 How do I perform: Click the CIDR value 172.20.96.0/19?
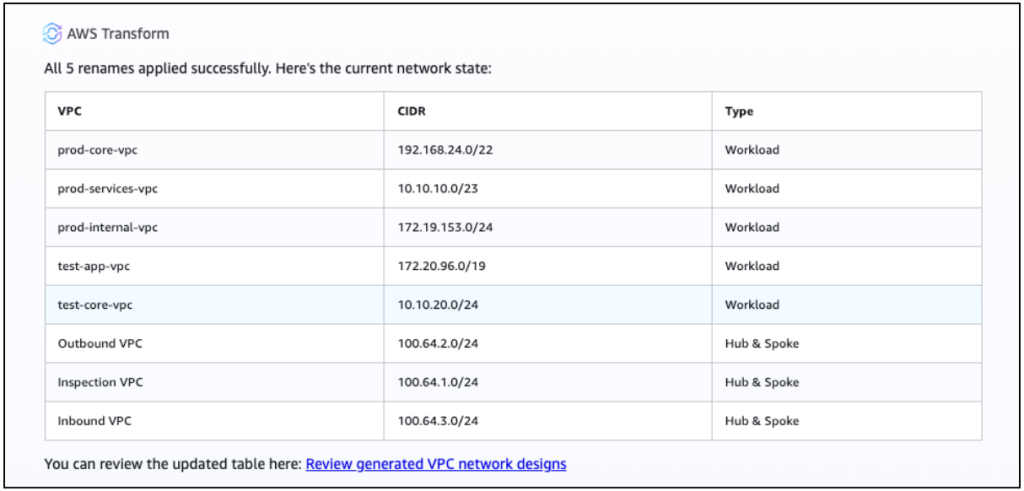point(440,266)
